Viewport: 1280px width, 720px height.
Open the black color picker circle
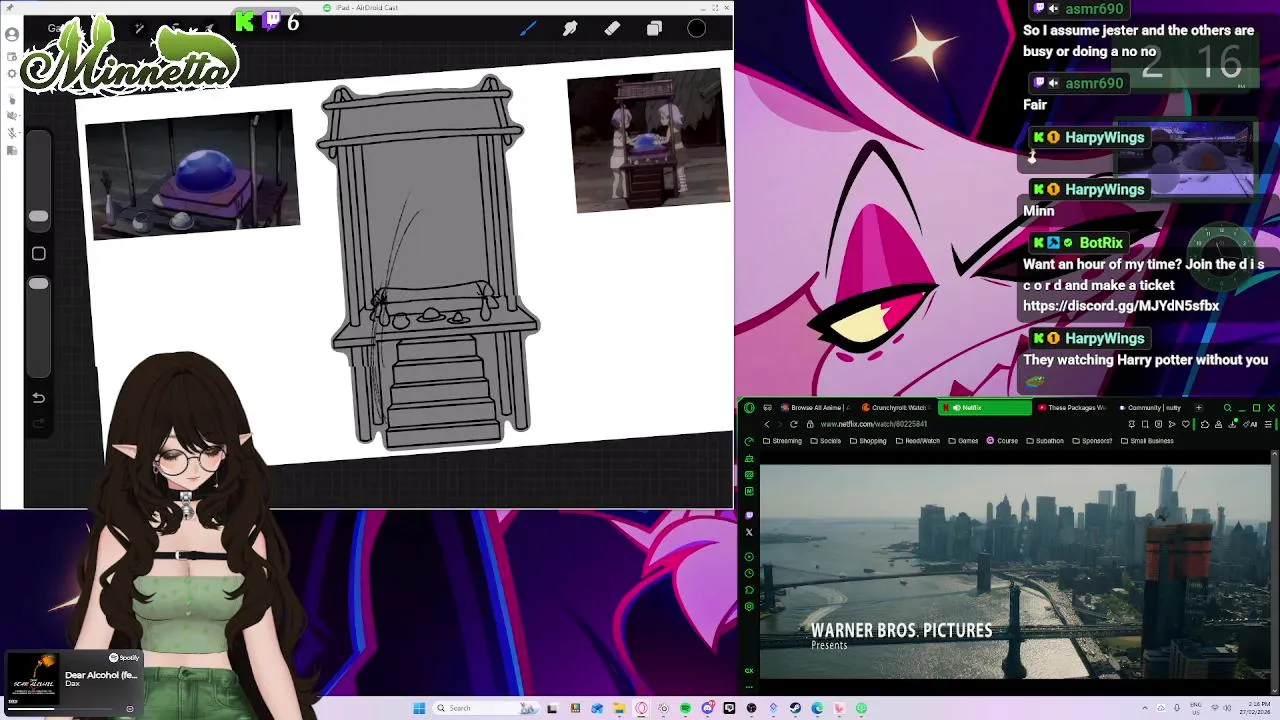[x=697, y=28]
